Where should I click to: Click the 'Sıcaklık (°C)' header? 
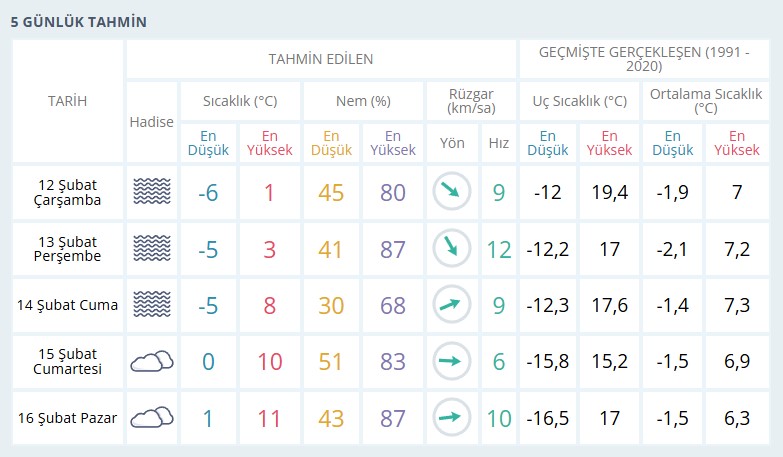[x=240, y=101]
